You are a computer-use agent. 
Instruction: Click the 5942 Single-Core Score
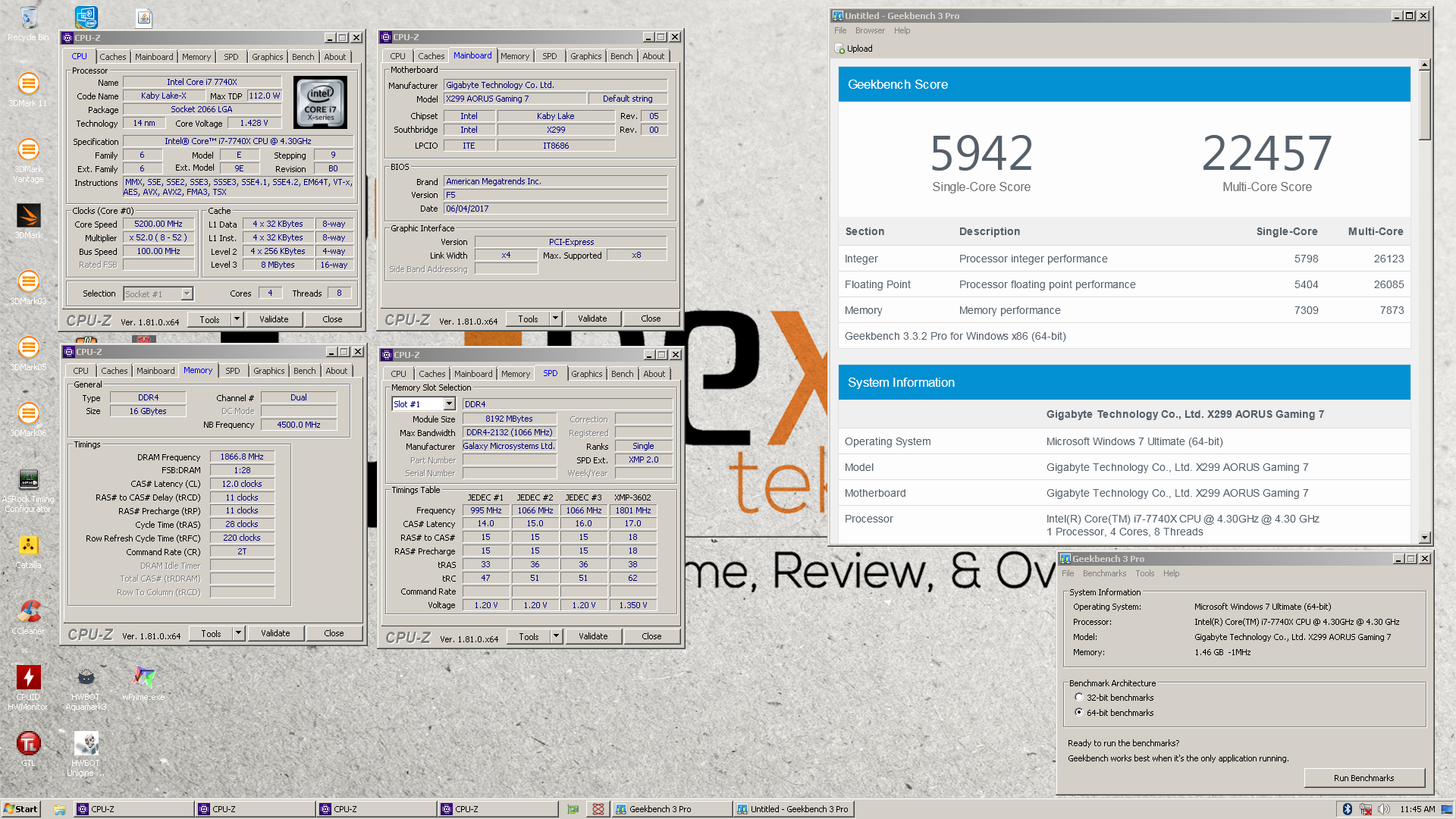coord(981,153)
